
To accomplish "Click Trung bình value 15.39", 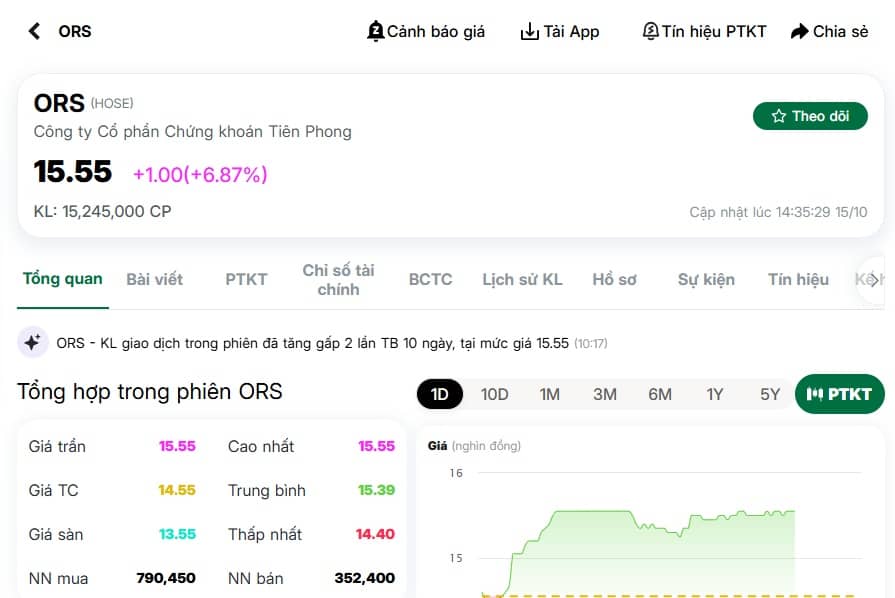I will click(x=376, y=490).
